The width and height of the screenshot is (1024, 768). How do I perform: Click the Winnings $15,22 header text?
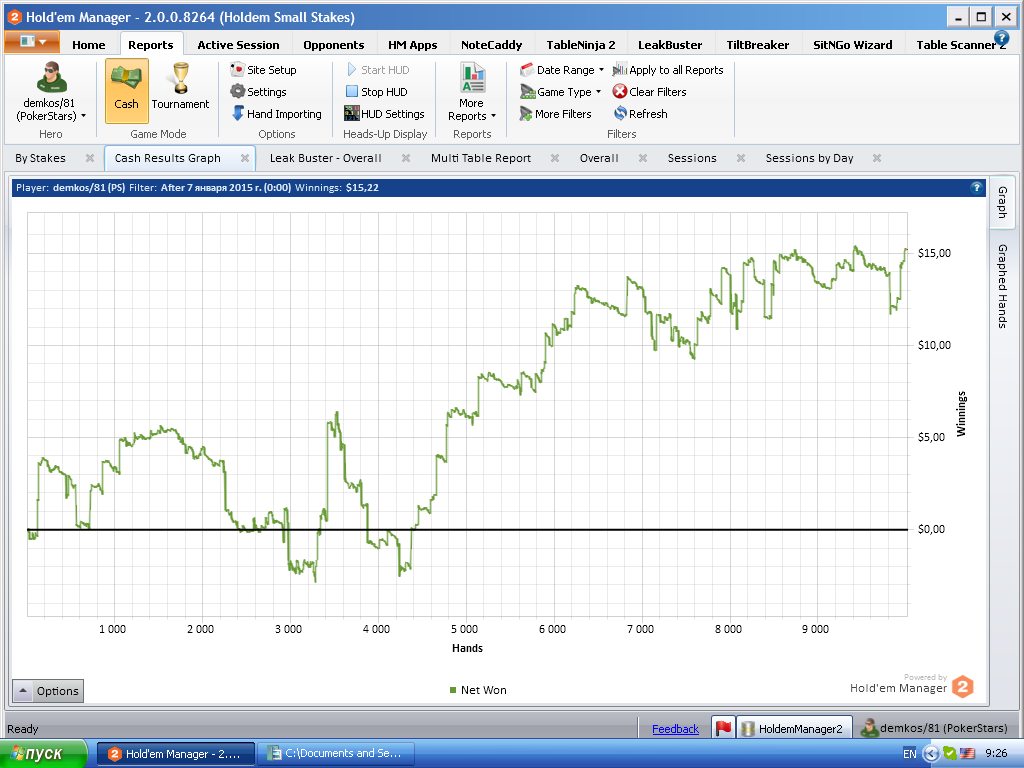337,187
